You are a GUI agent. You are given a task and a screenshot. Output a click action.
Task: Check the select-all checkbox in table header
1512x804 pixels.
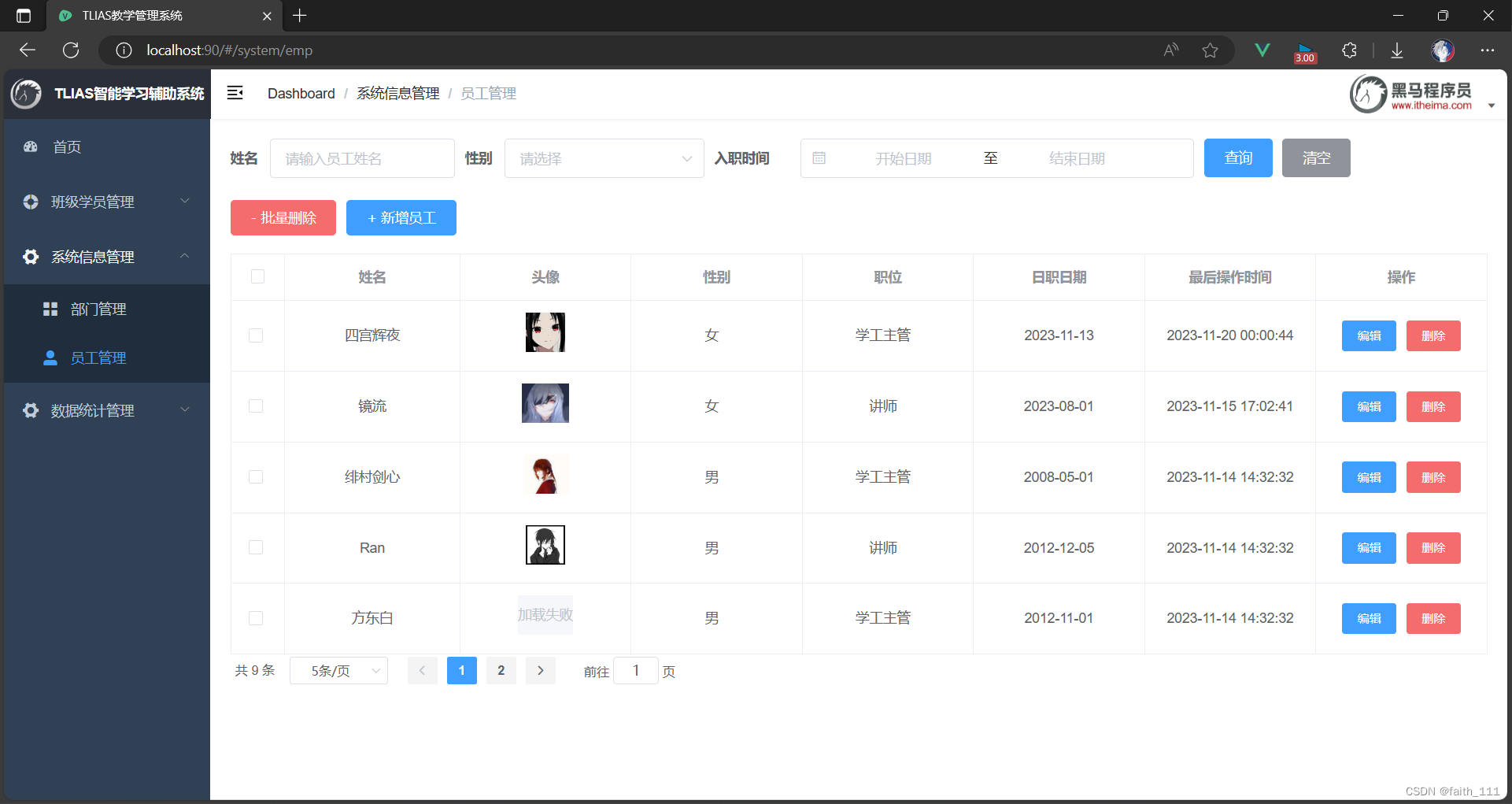(257, 276)
